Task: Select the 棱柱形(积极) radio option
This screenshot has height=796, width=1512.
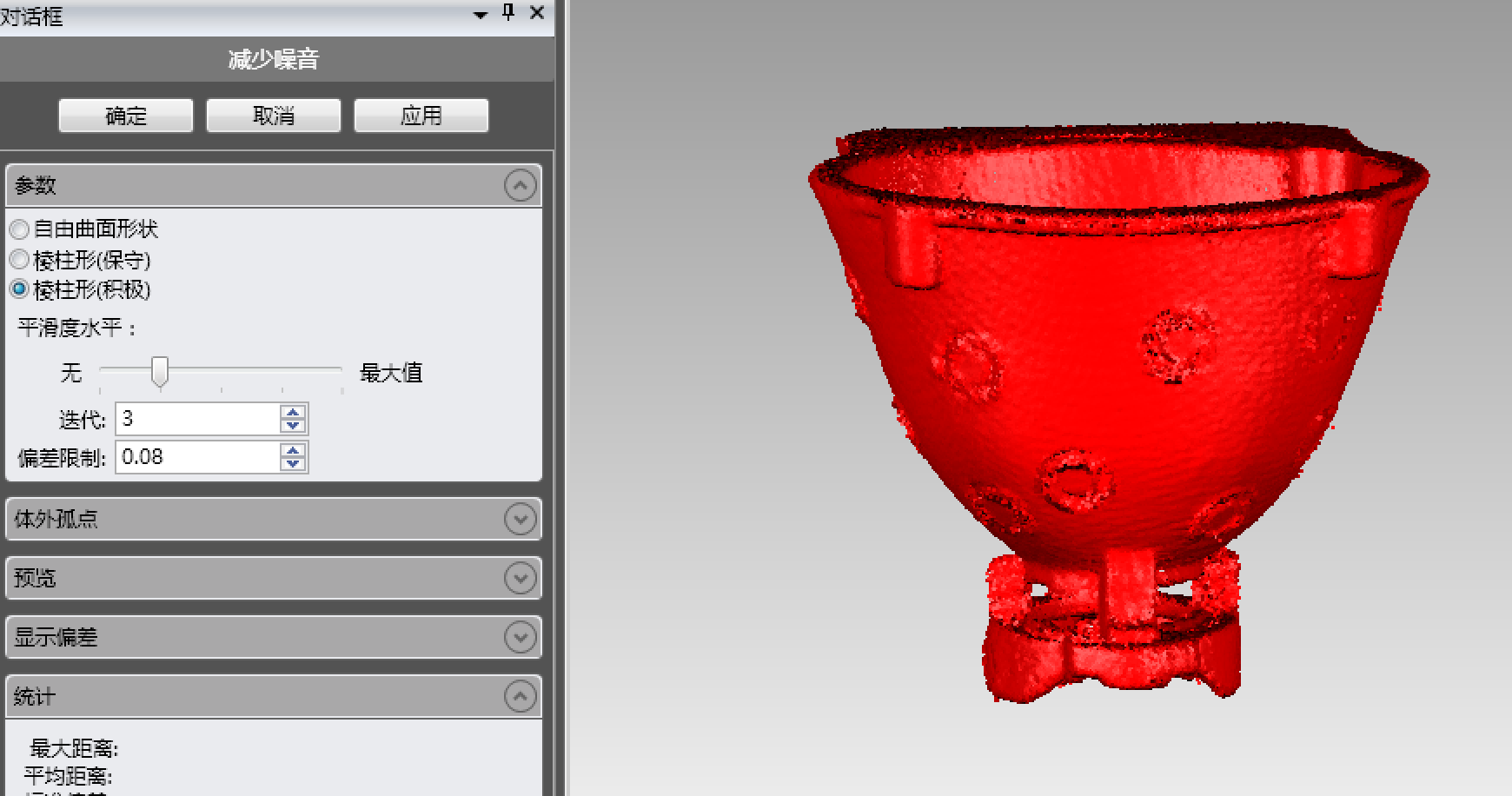Action: [19, 289]
